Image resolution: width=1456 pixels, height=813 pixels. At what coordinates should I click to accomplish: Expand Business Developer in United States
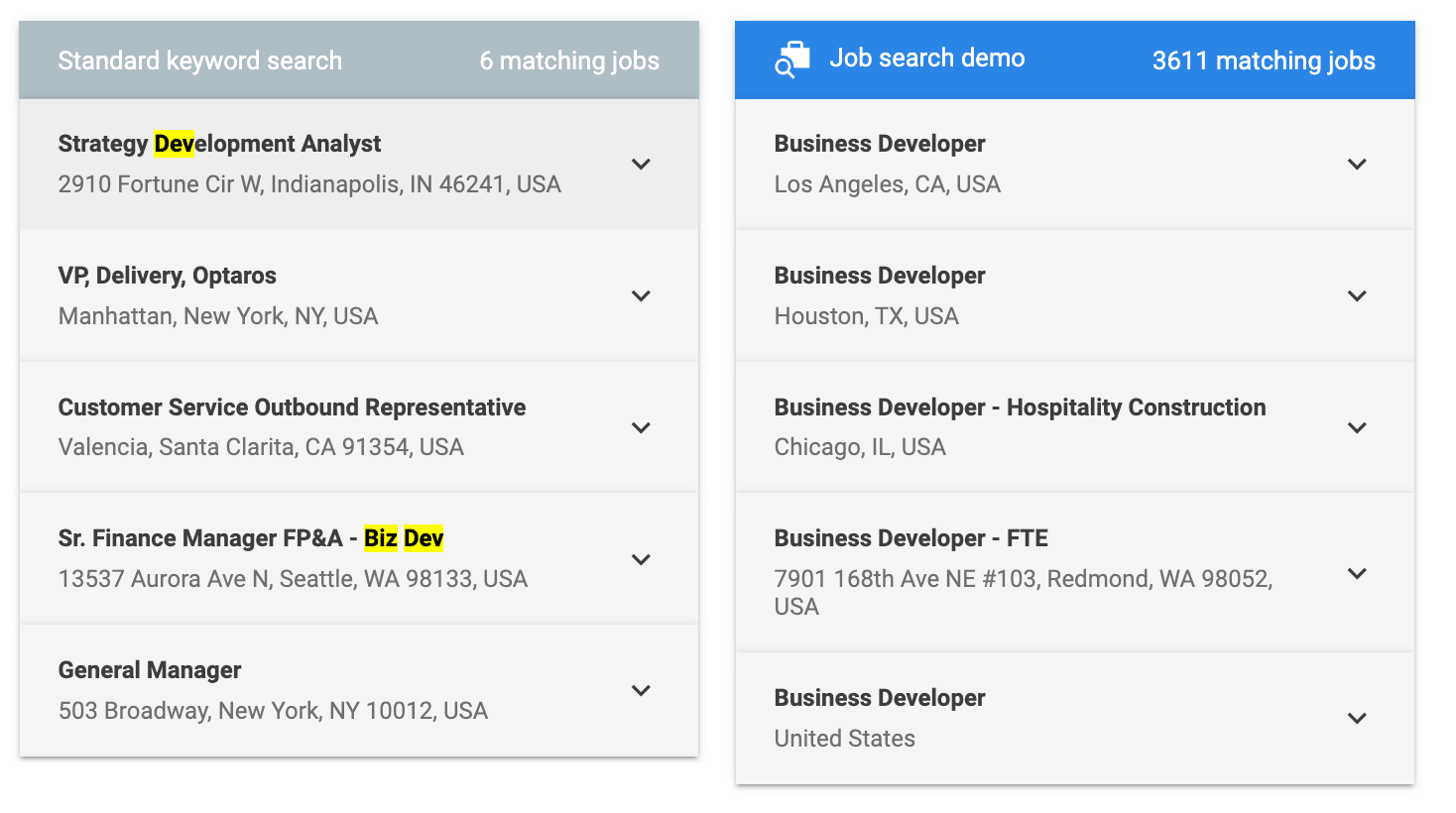(x=1358, y=719)
